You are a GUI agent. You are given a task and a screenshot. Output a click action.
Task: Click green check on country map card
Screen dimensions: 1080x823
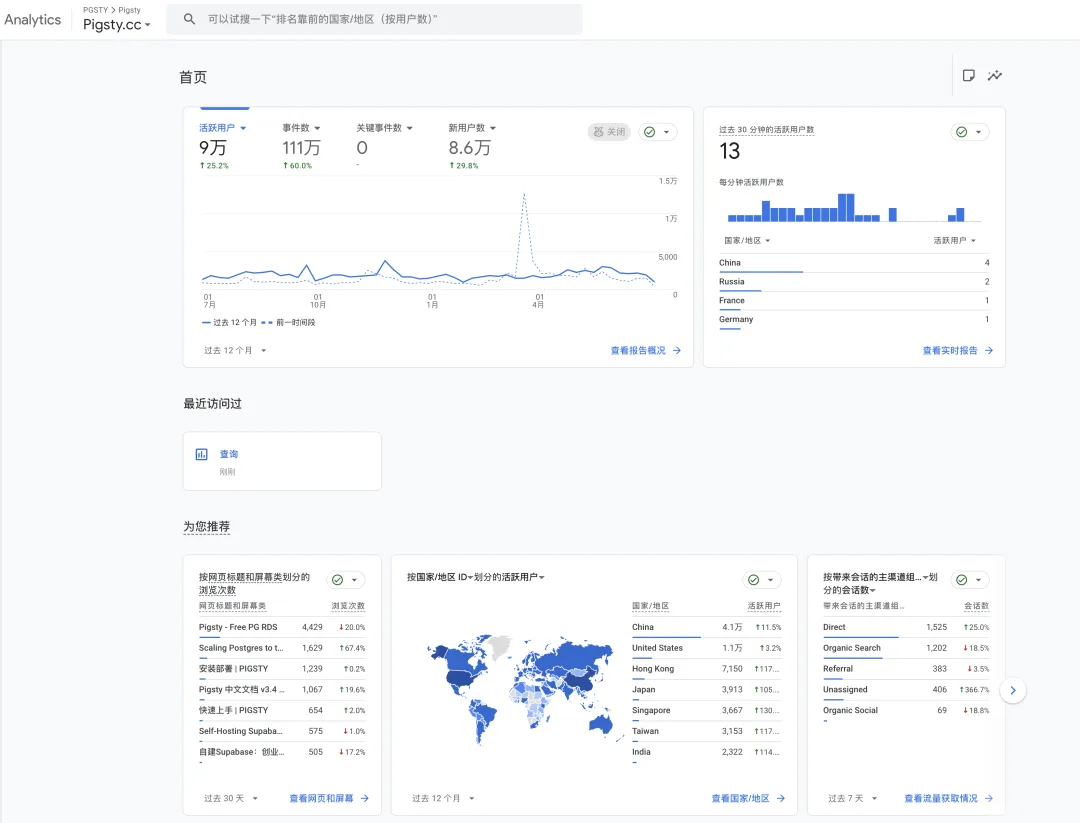point(754,580)
